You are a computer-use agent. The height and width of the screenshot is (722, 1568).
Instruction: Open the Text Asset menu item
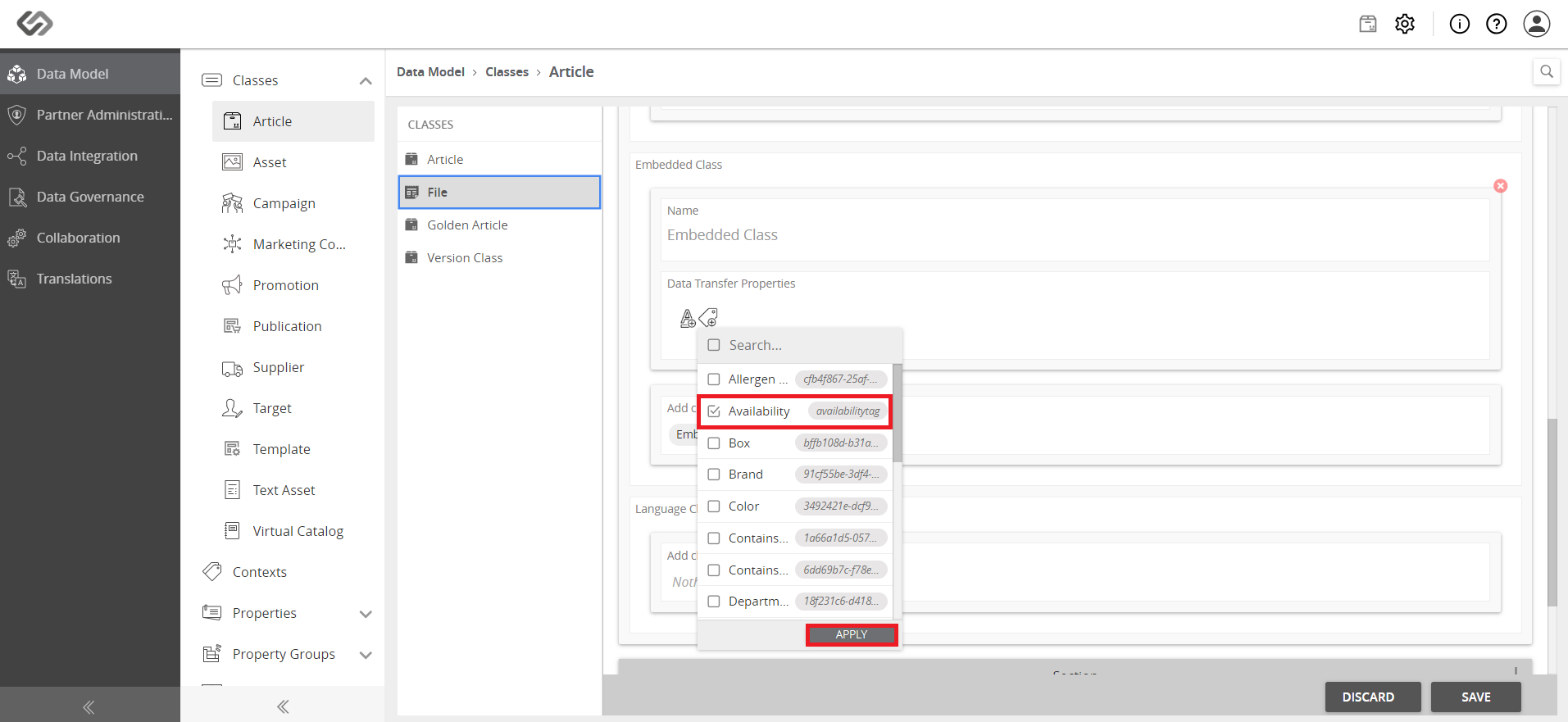coord(293,490)
